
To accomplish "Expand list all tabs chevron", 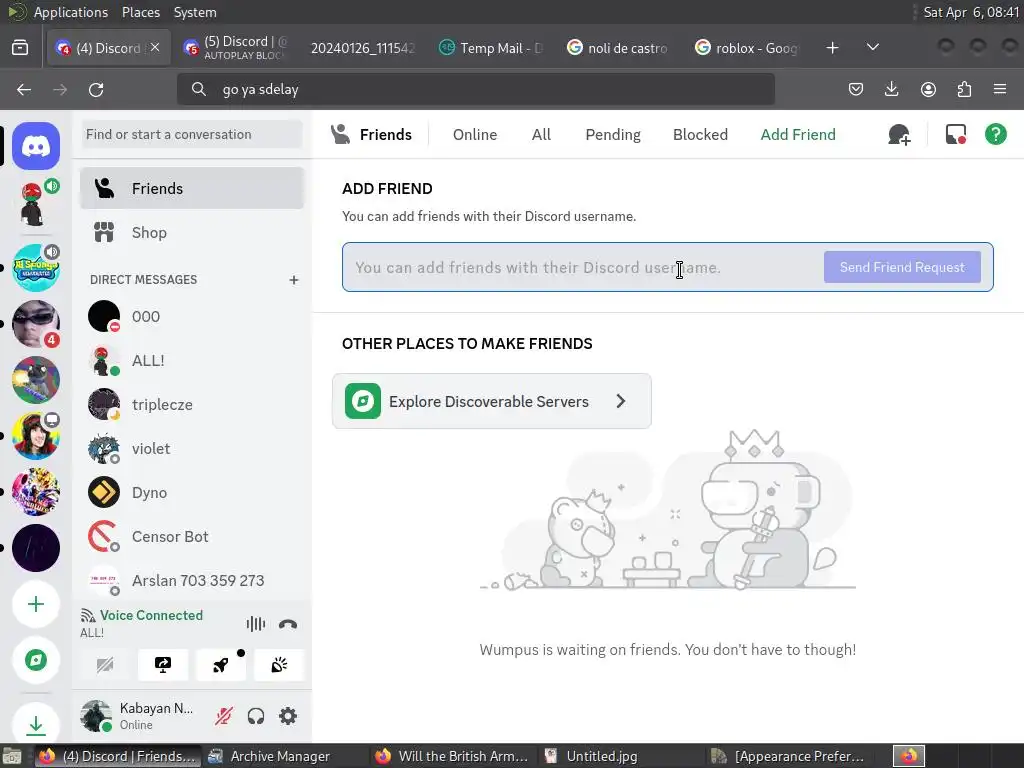I will click(872, 48).
